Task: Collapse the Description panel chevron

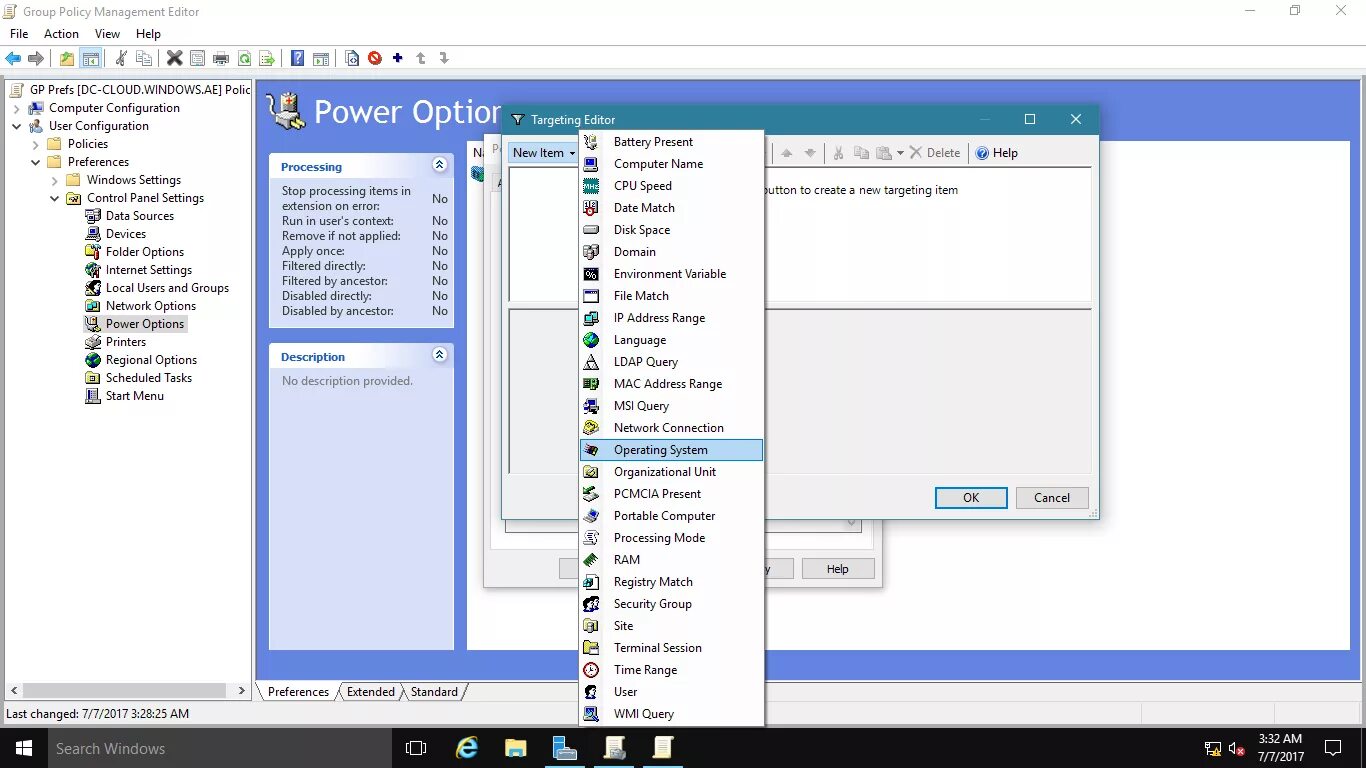Action: point(439,355)
